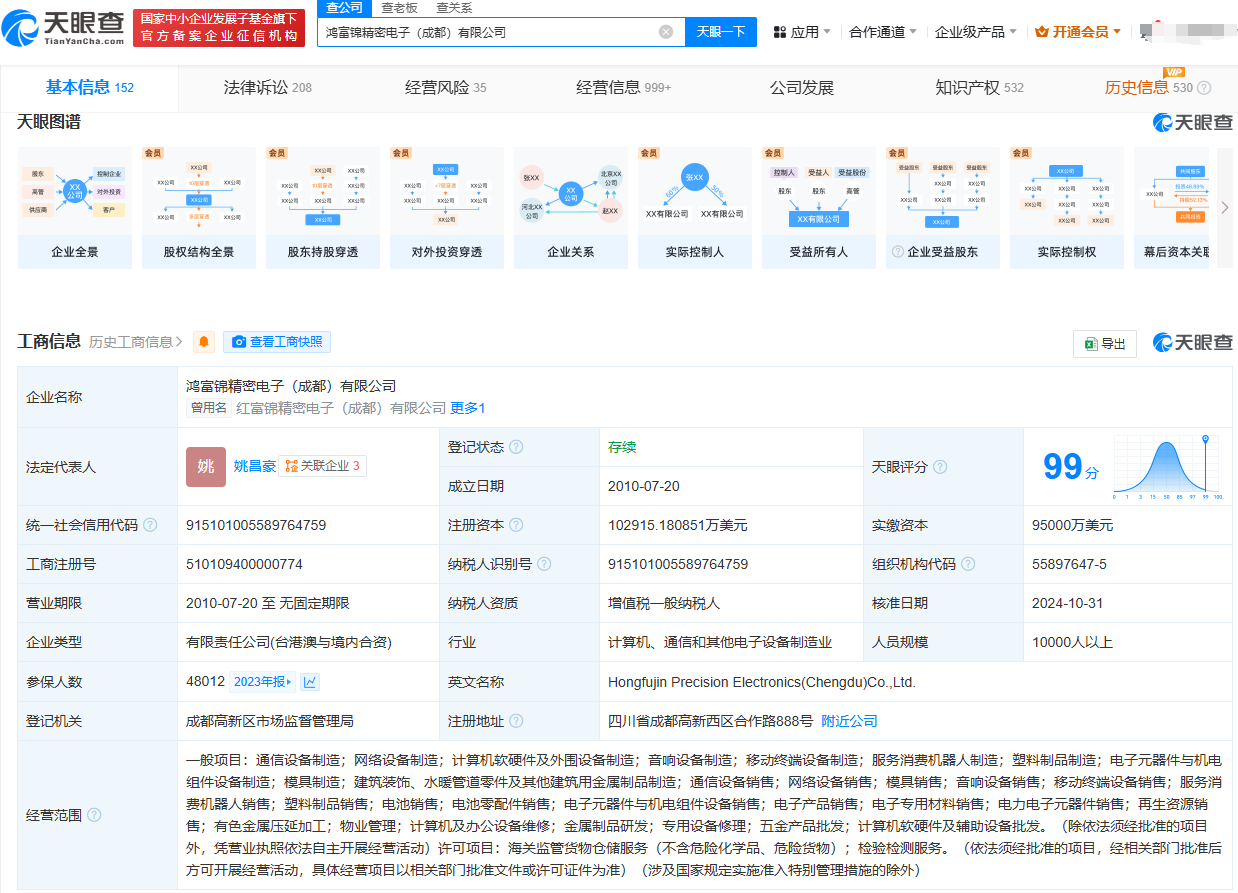The image size is (1238, 893).
Task: Click the help icon on 企业受益股东 card
Action: click(898, 252)
